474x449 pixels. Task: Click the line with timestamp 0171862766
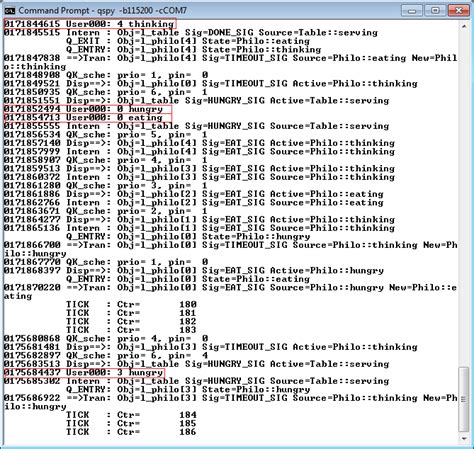pyautogui.click(x=194, y=203)
